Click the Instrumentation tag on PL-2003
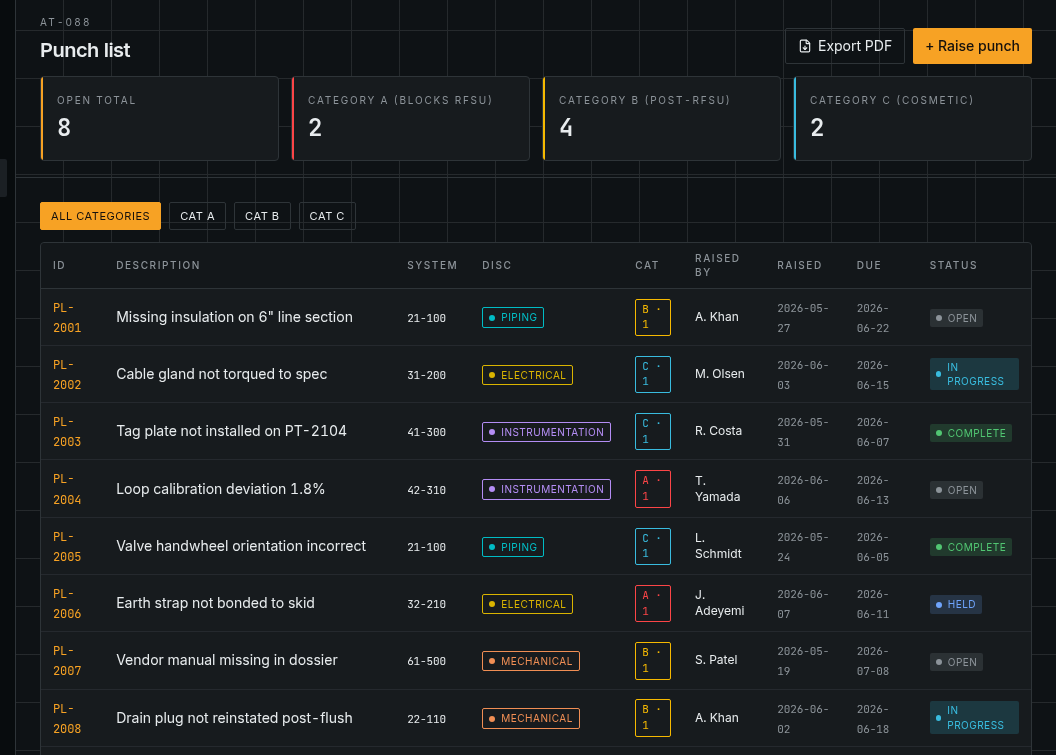The image size is (1056, 755). click(546, 432)
